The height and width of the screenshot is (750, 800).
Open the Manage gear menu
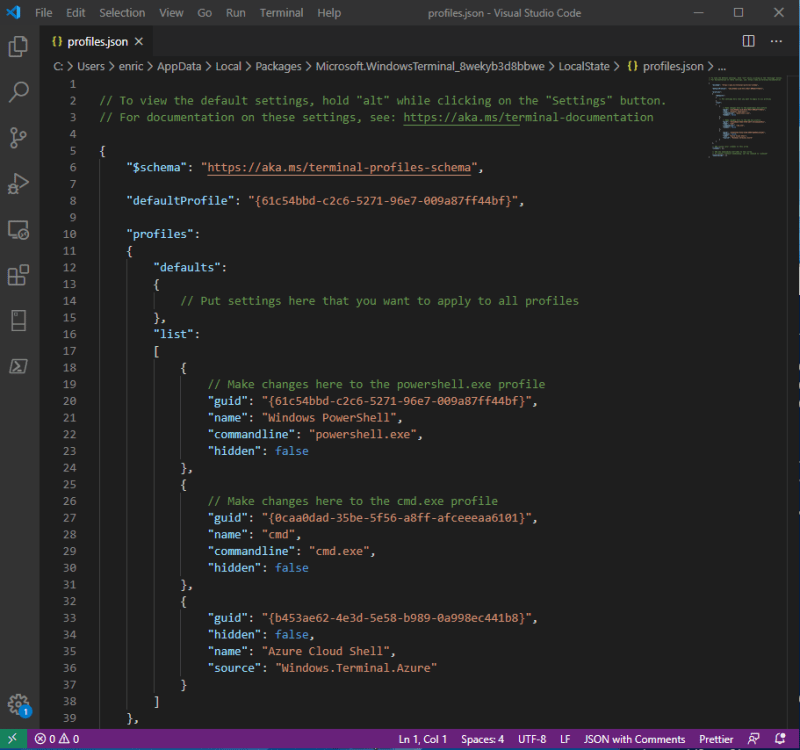18,705
